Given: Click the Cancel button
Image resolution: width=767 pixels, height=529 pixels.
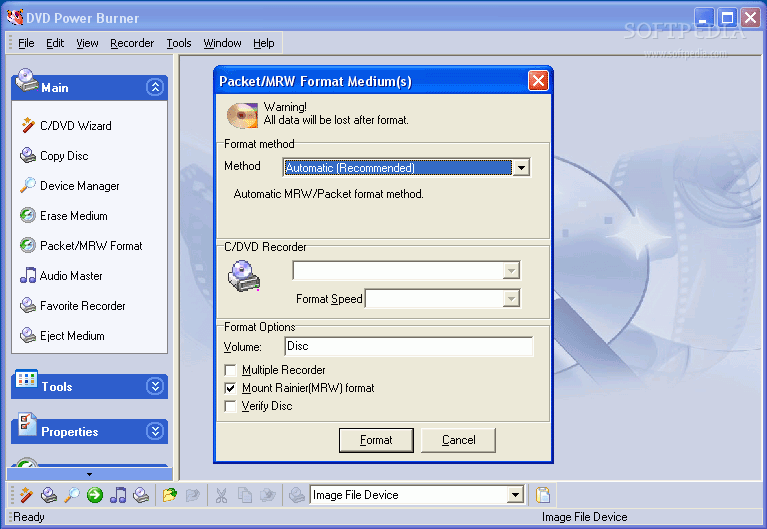Looking at the screenshot, I should (x=458, y=440).
